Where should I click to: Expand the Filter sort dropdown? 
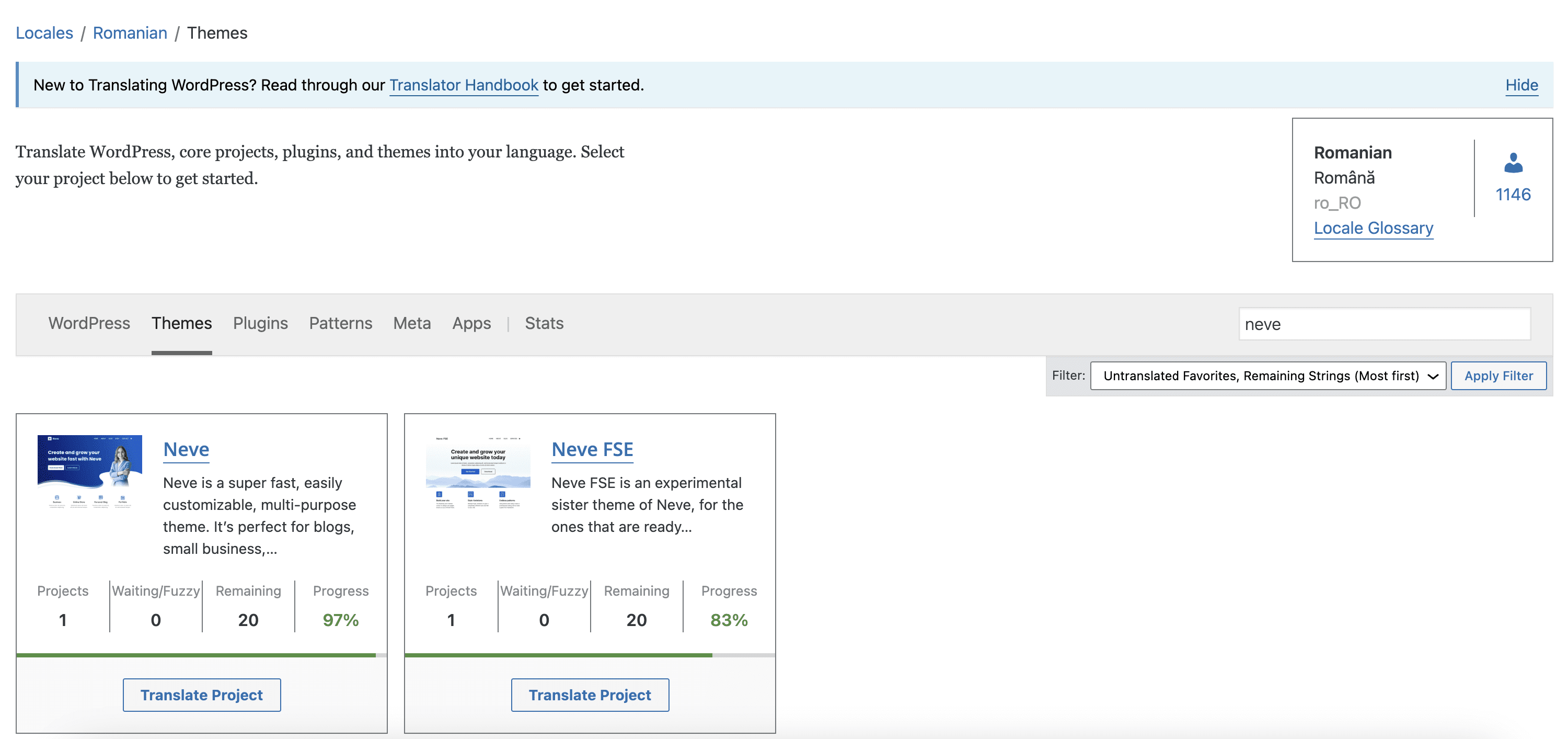[1267, 376]
